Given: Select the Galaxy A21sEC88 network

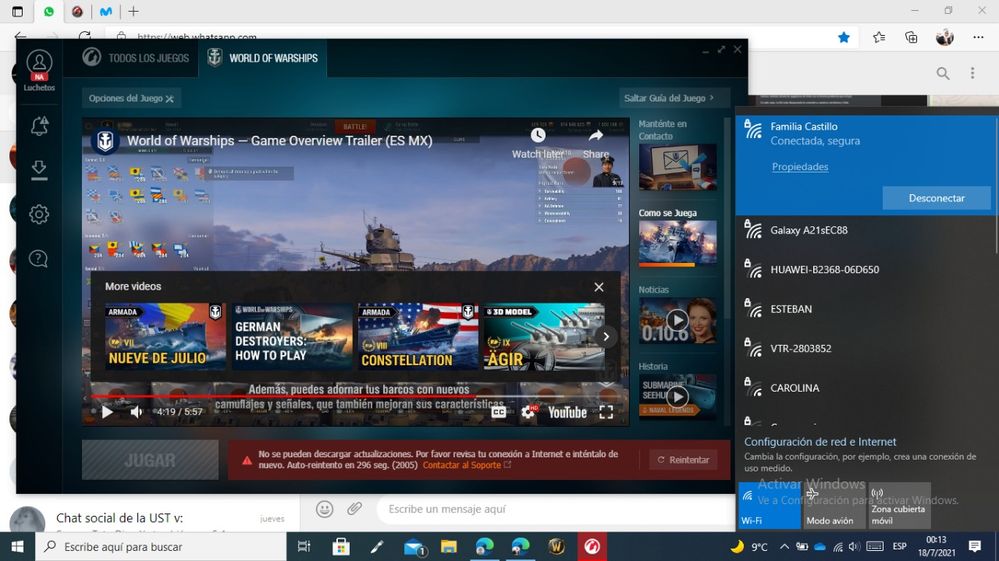Looking at the screenshot, I should 808,230.
